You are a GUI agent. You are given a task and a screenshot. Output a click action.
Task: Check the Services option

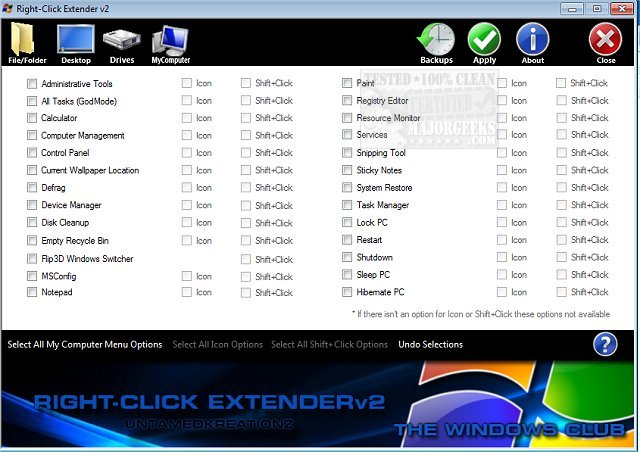click(347, 135)
